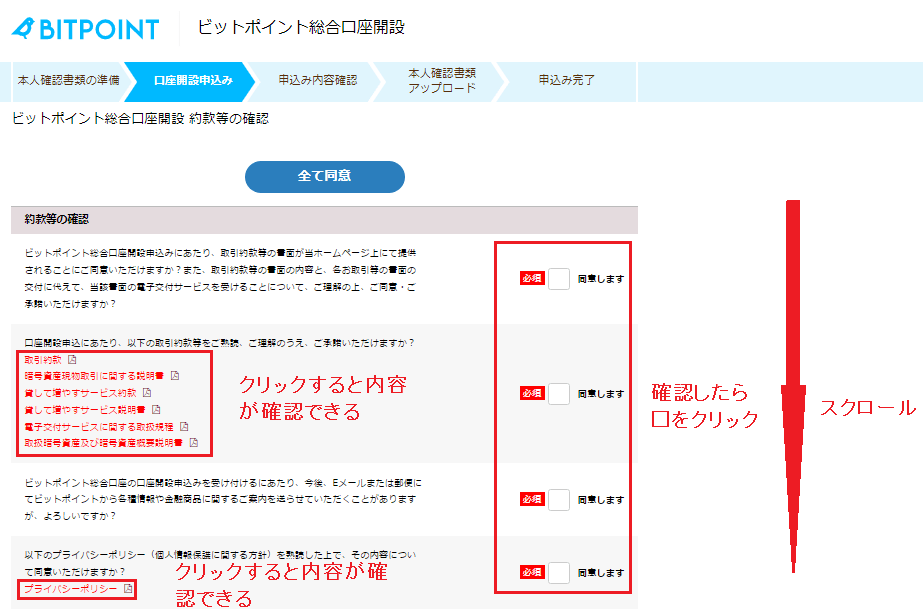Open the 本人確認書類アップロード step
Screen dimensions: 923x612
coord(441,81)
